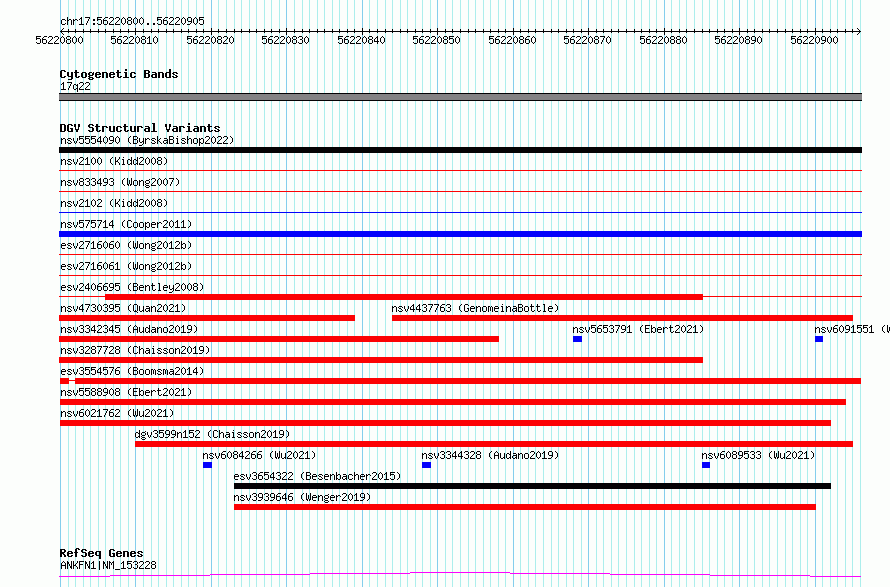The height and width of the screenshot is (587, 890).
Task: Click the nsv2102 (Kidd2008) label
Action: 114,203
